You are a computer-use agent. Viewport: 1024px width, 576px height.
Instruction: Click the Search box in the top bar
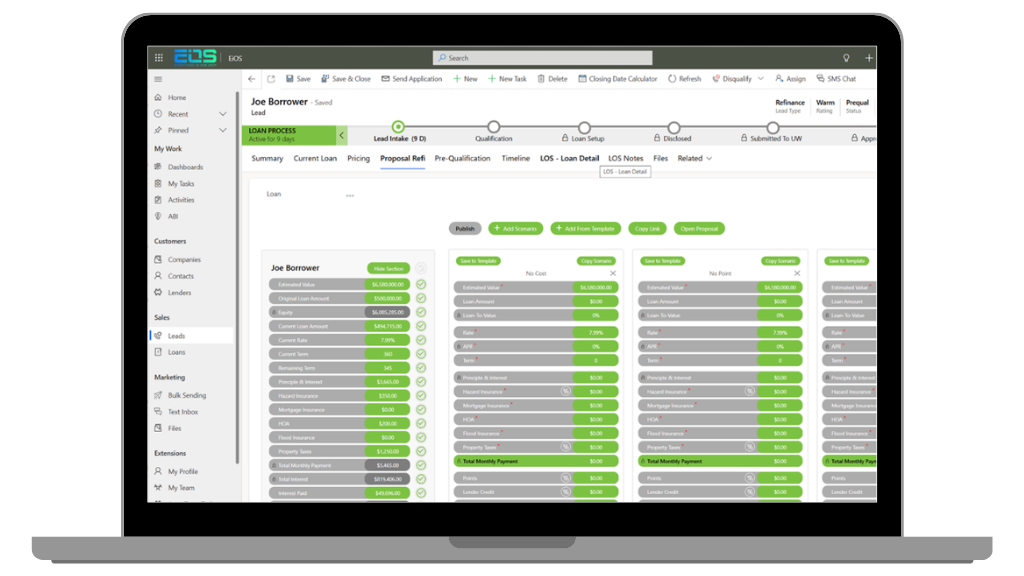tap(542, 58)
